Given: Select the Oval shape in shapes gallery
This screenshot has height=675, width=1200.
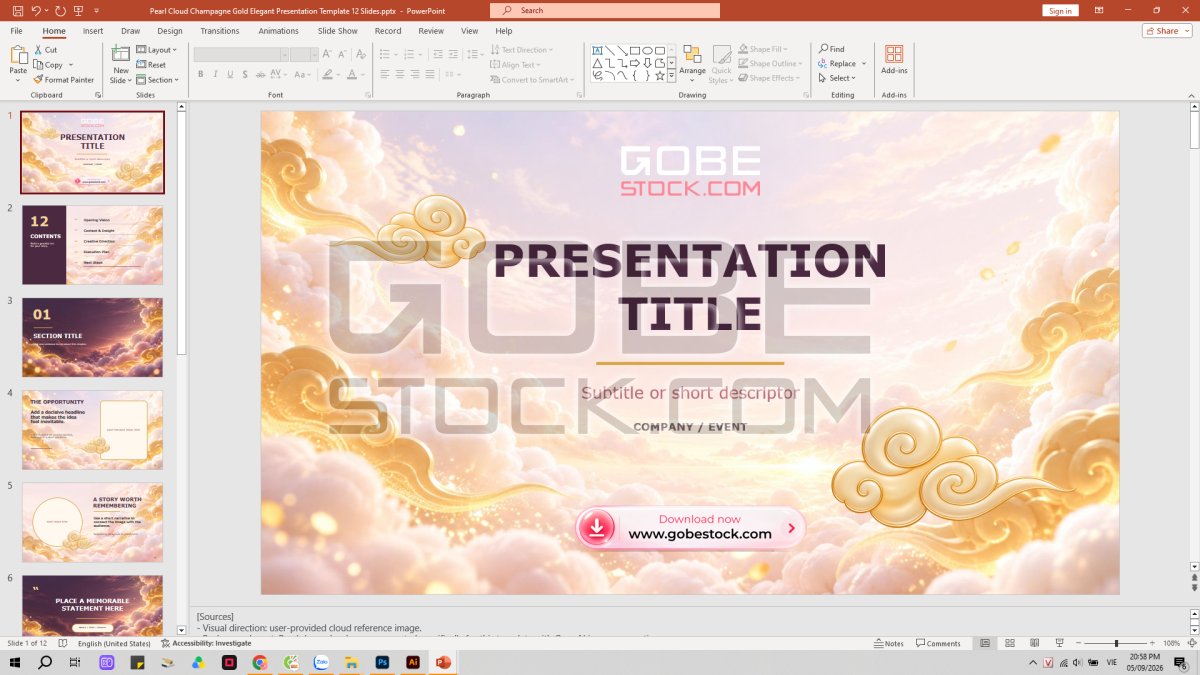Looking at the screenshot, I should point(647,50).
